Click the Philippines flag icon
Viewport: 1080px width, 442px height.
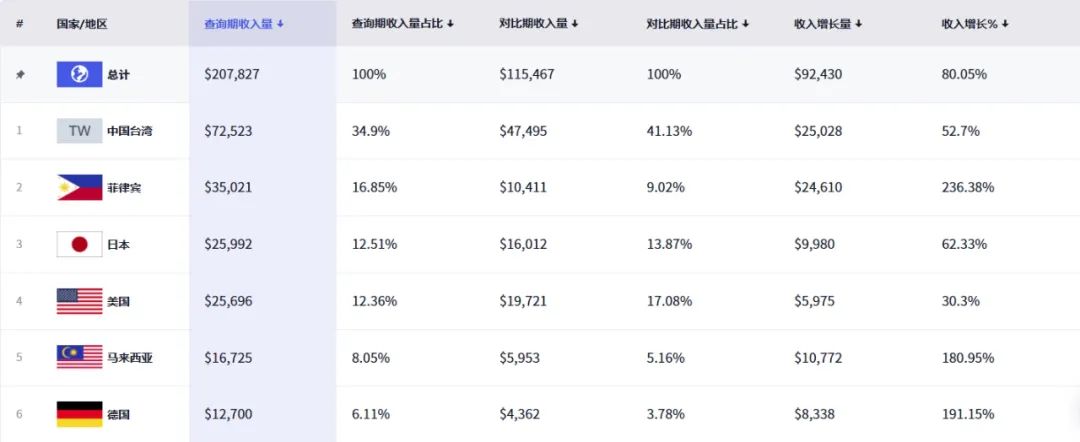pyautogui.click(x=79, y=188)
